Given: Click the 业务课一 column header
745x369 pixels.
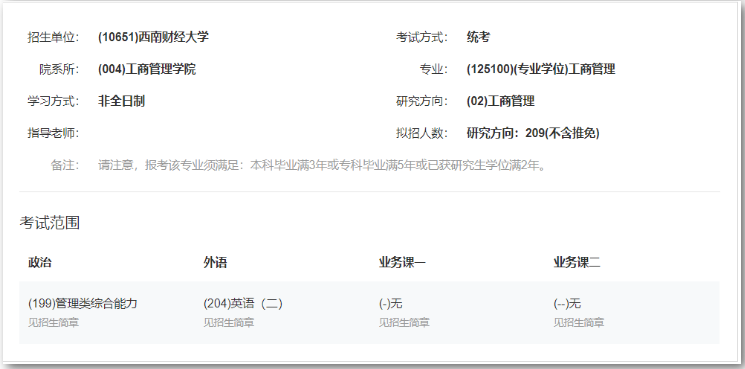Looking at the screenshot, I should click(402, 262).
